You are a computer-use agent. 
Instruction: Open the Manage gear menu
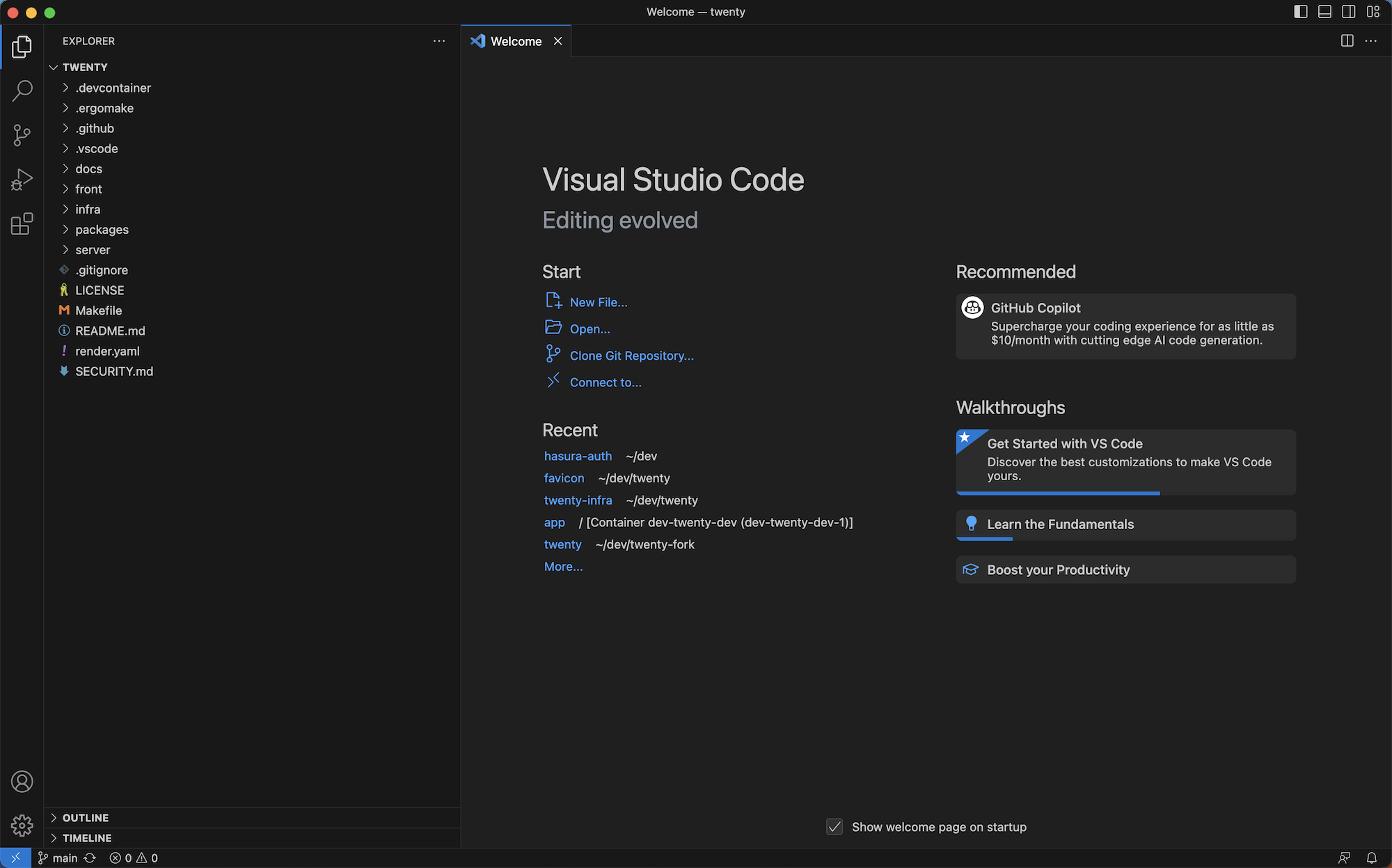(x=22, y=826)
